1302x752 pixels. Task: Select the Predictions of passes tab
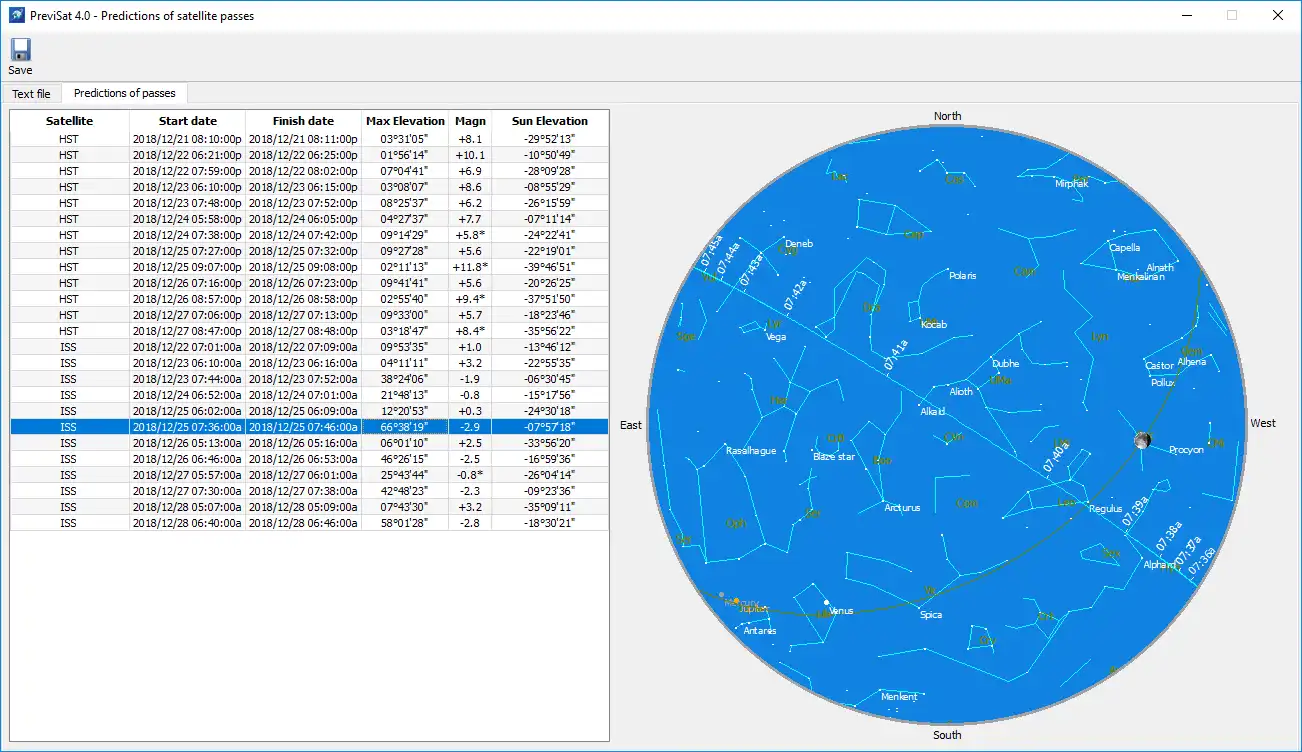[x=125, y=93]
